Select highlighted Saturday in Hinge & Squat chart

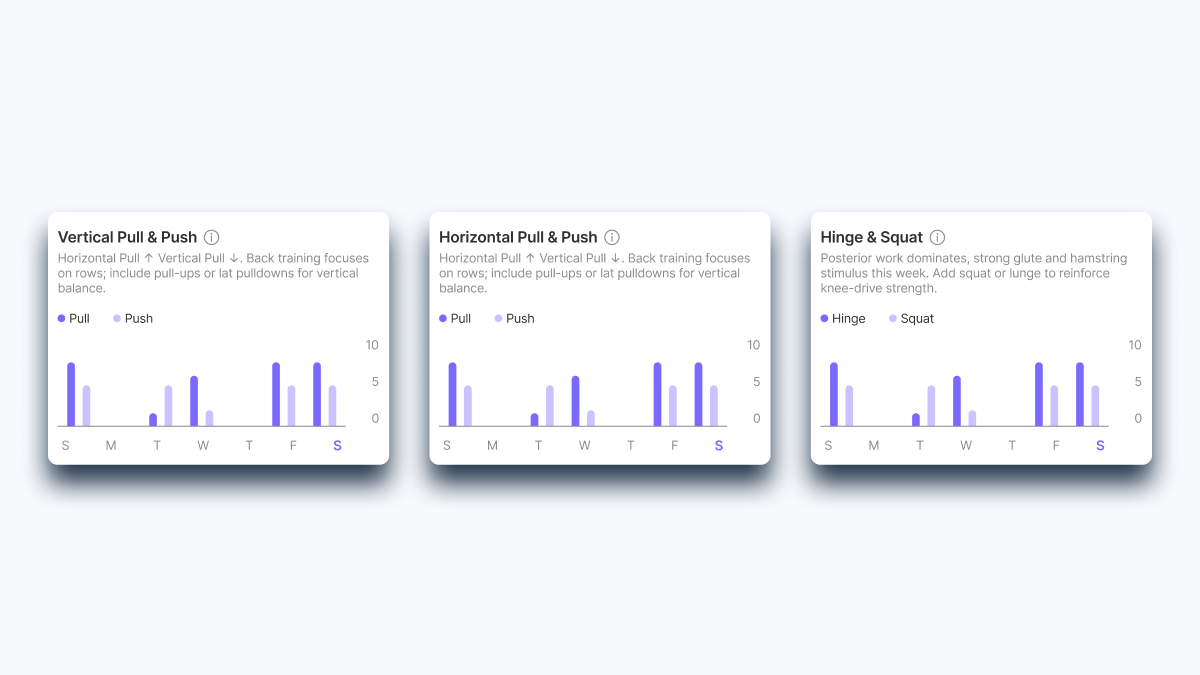click(x=1100, y=446)
